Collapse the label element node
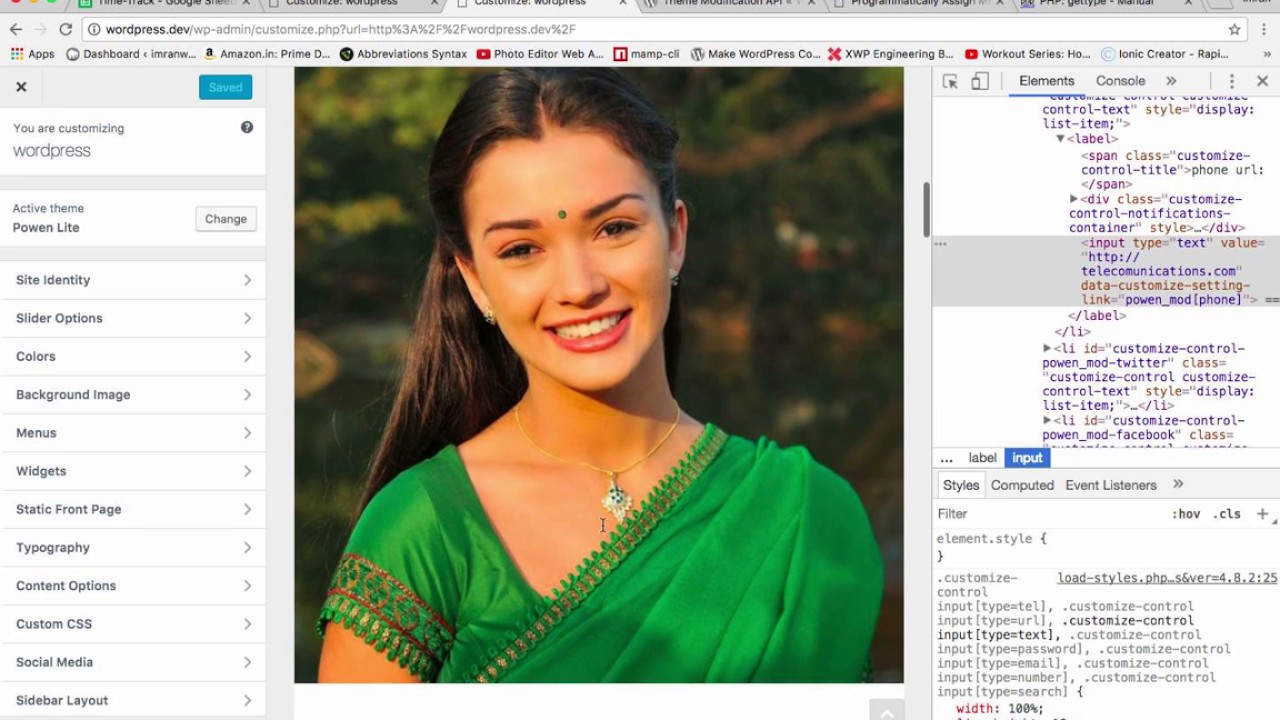Screen dimensions: 1280x720 click(x=1060, y=139)
